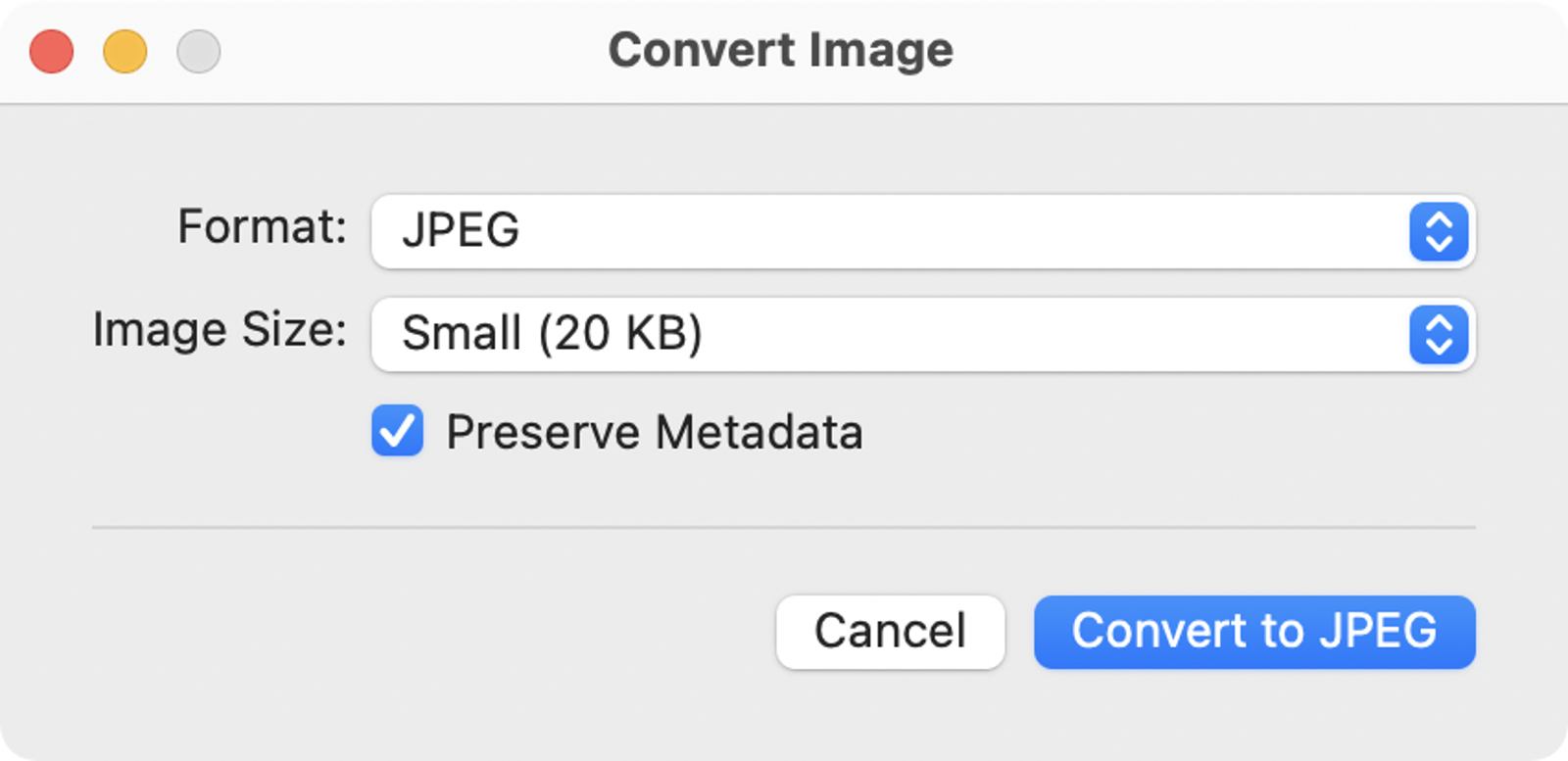Click the Convert Image window title
The height and width of the screenshot is (761, 1568).
(780, 51)
